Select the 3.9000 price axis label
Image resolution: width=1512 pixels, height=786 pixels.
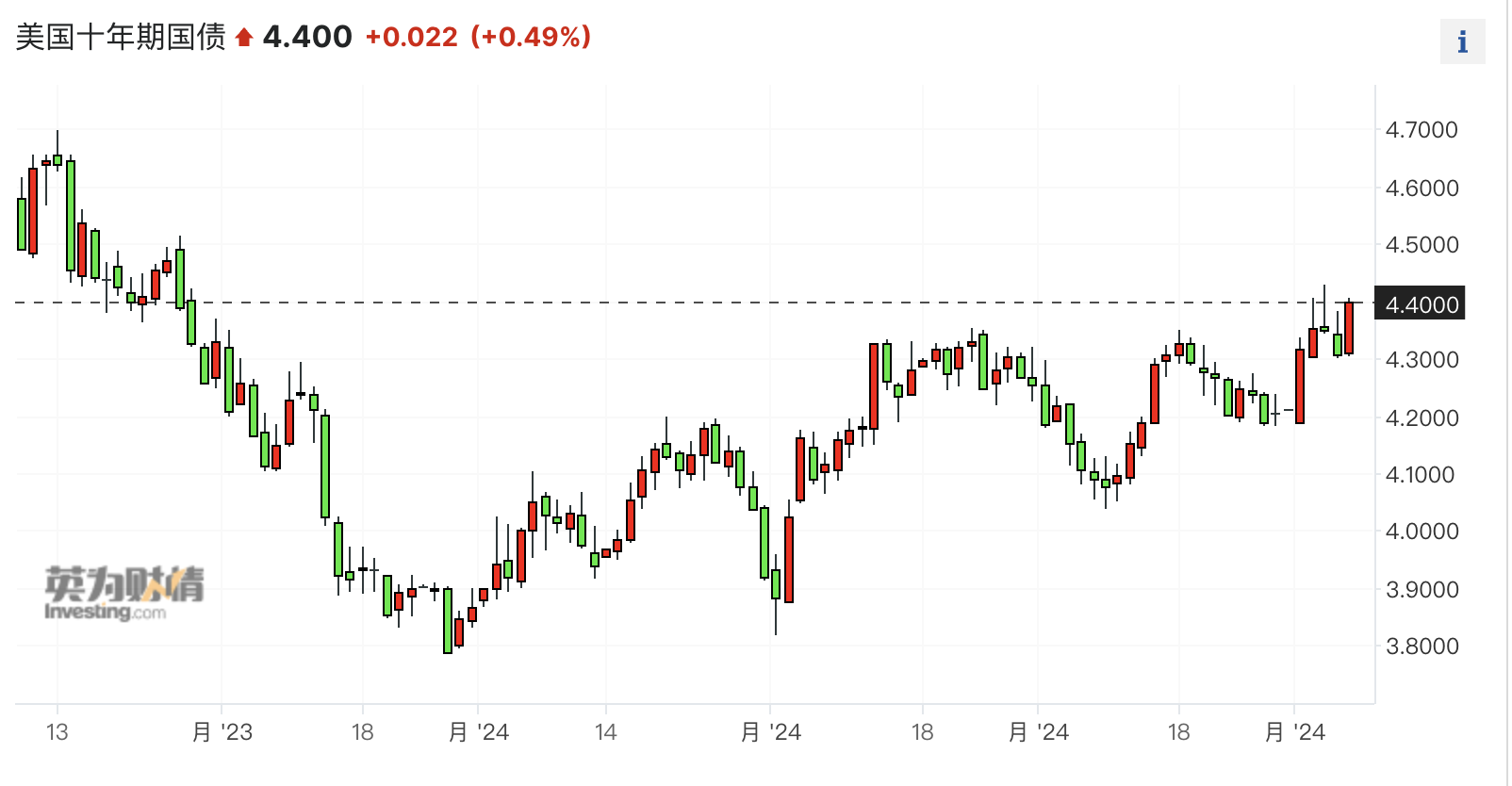1421,590
